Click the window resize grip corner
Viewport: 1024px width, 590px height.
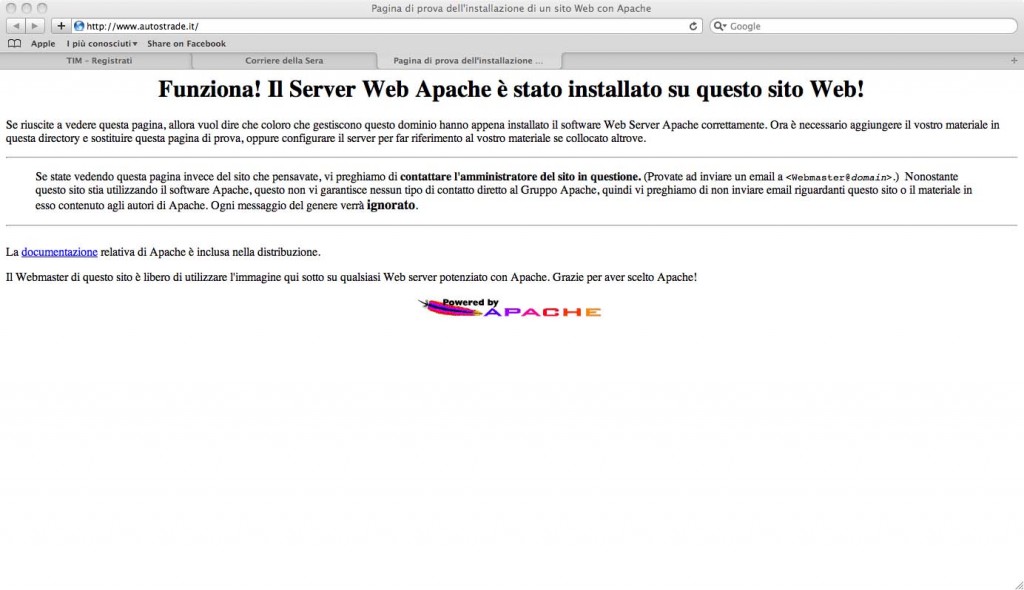tap(1018, 584)
